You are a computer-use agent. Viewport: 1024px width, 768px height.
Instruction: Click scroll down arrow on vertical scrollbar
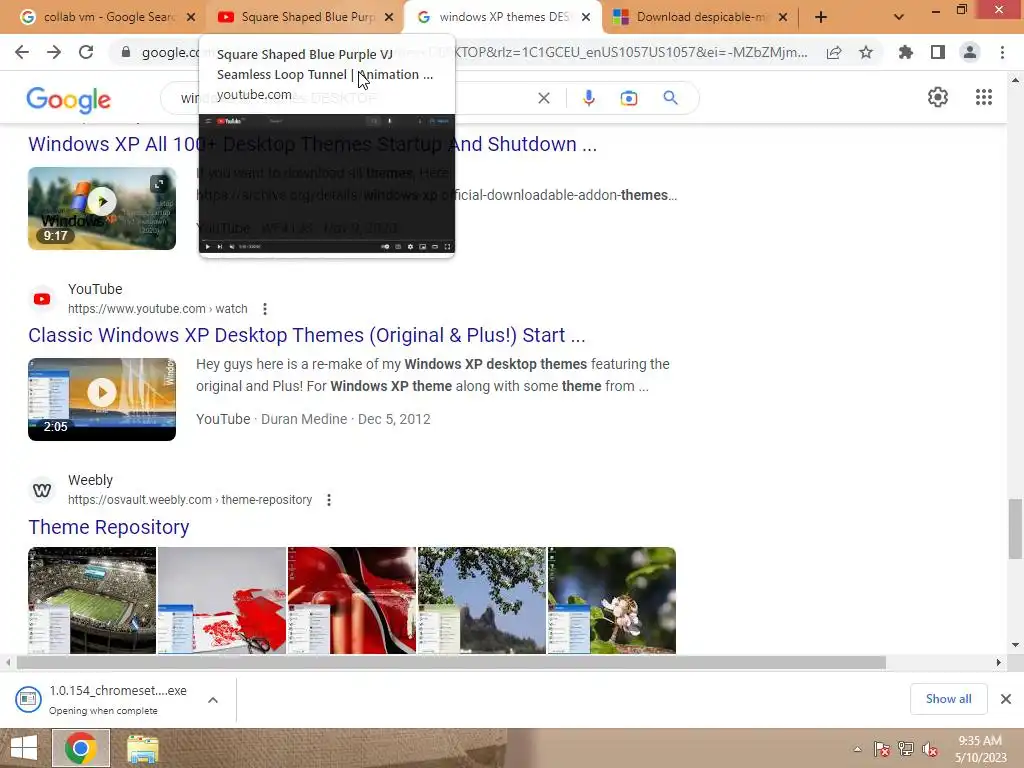coord(1015,645)
